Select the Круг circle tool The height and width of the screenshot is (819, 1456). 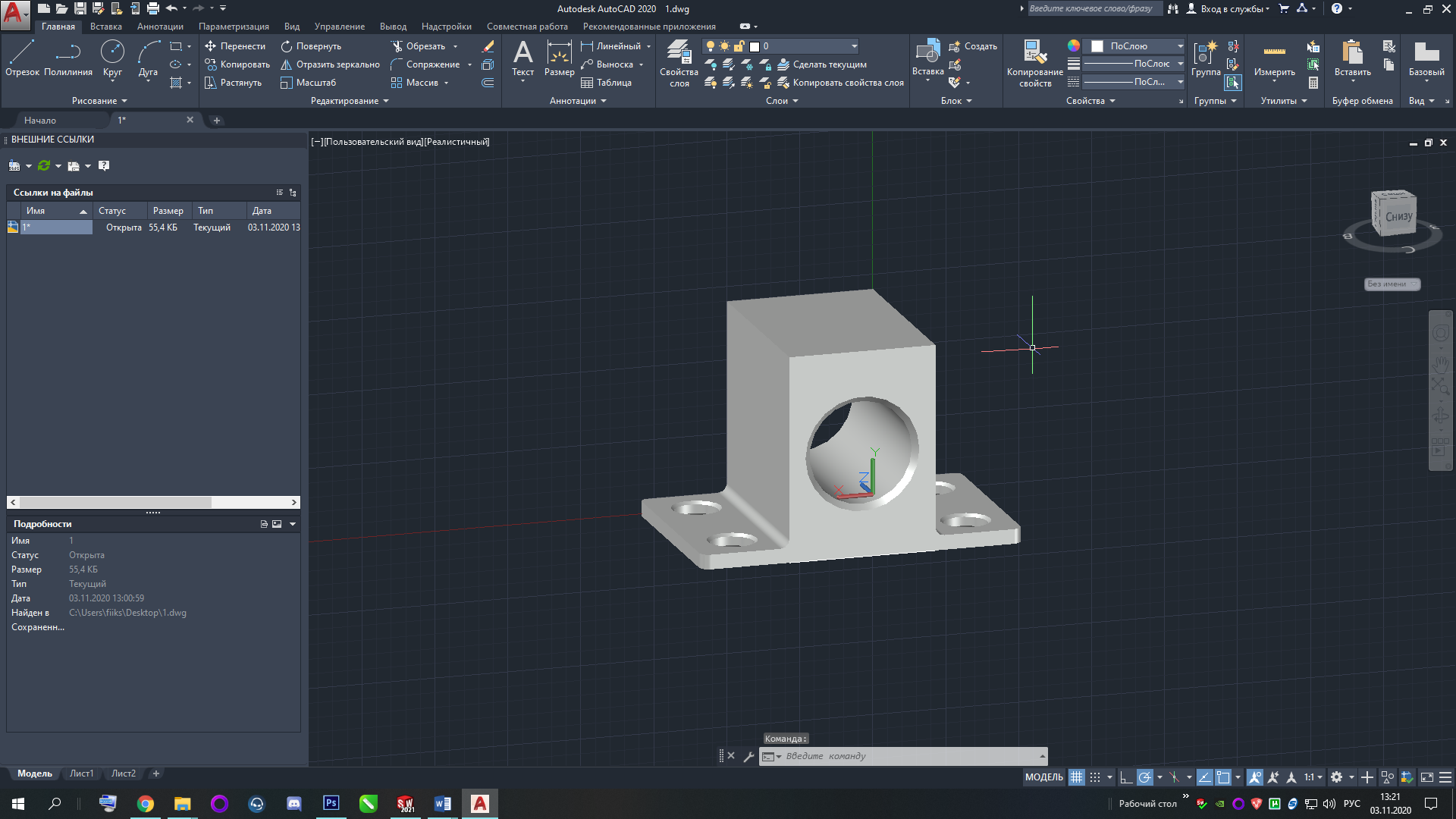112,58
